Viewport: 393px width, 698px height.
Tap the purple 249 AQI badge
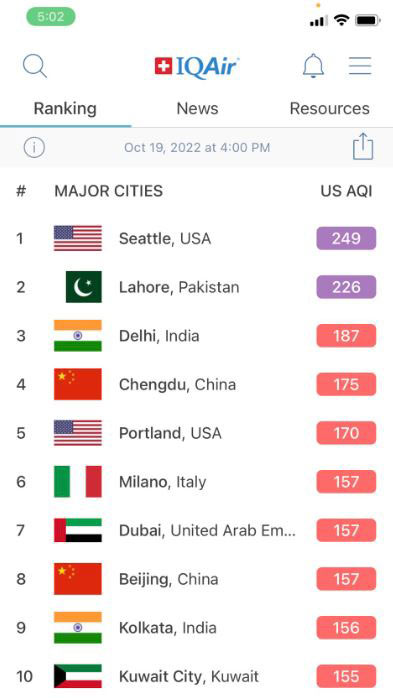[346, 239]
